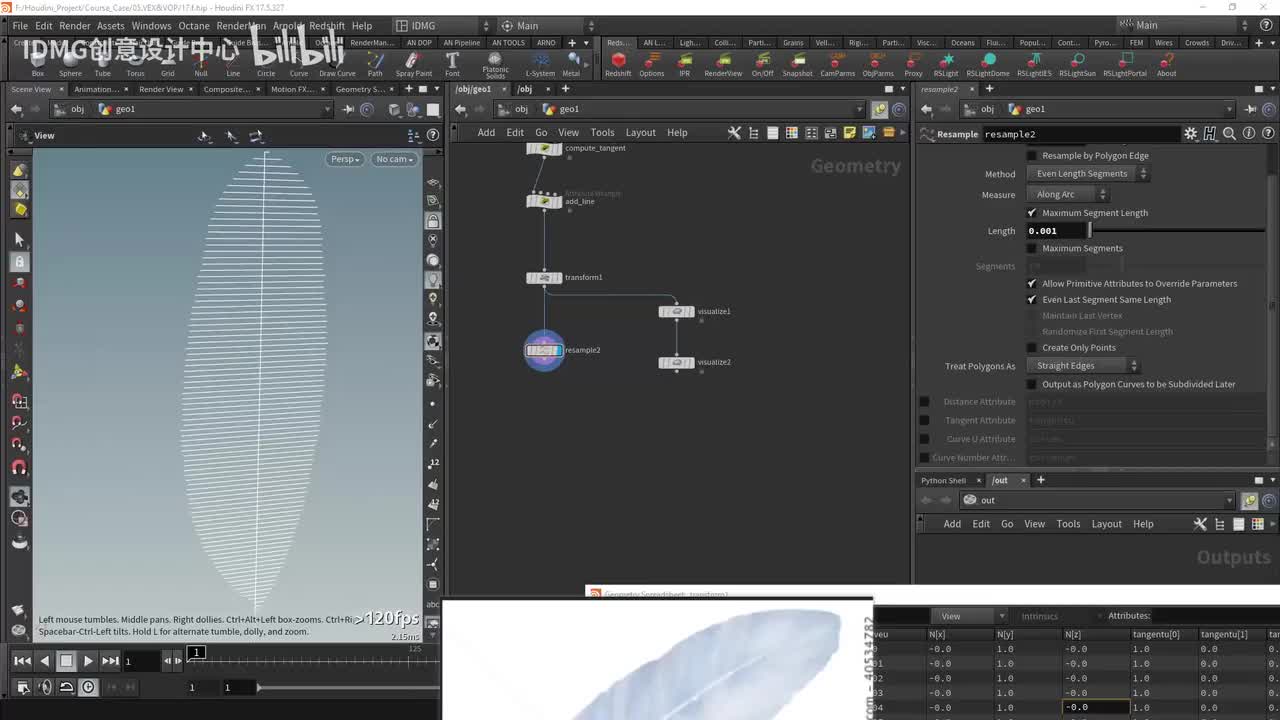Toggle Allow Primitive Attributes to Override Parameters

coord(1032,284)
